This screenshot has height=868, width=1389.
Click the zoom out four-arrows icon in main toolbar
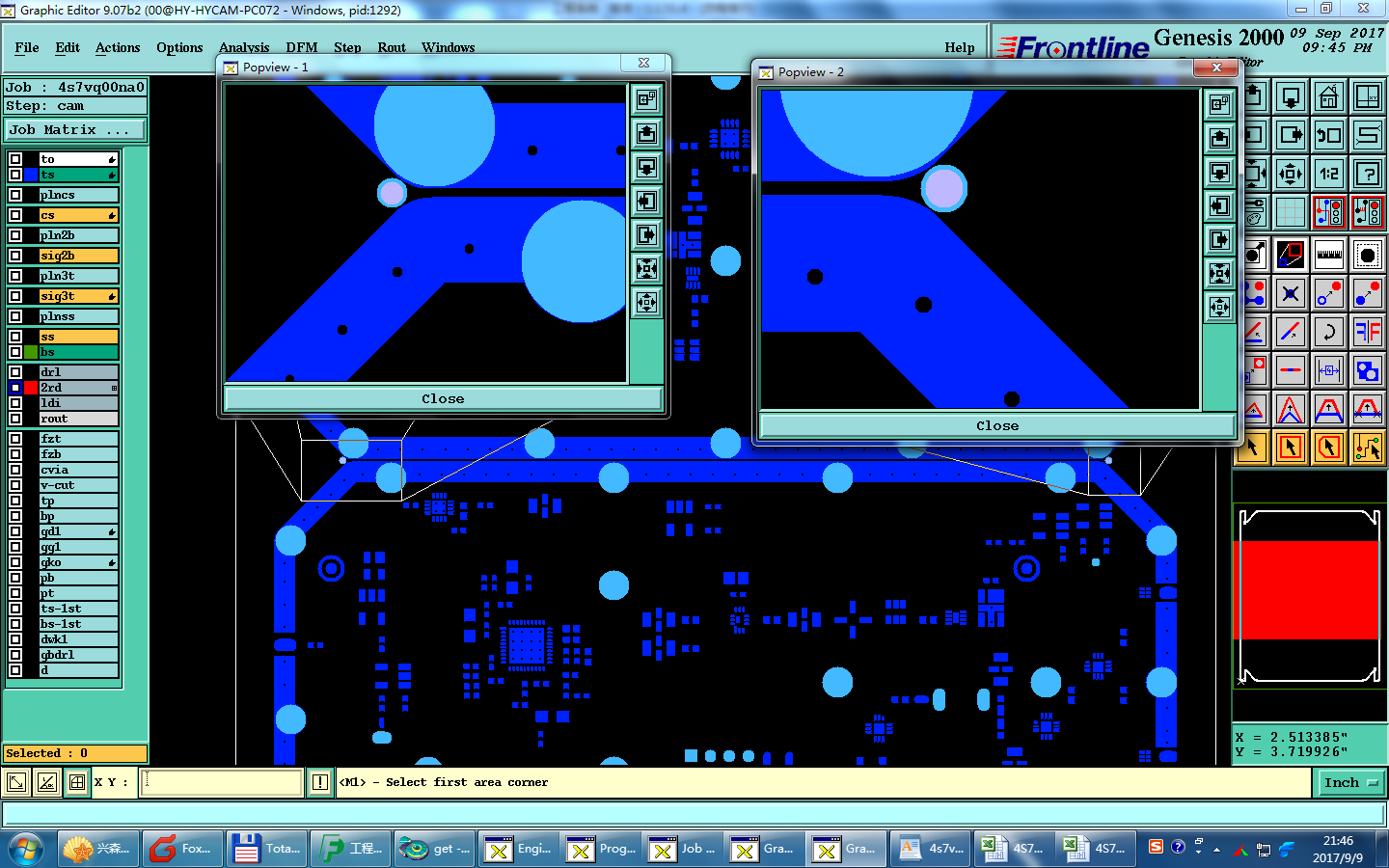coord(1291,174)
